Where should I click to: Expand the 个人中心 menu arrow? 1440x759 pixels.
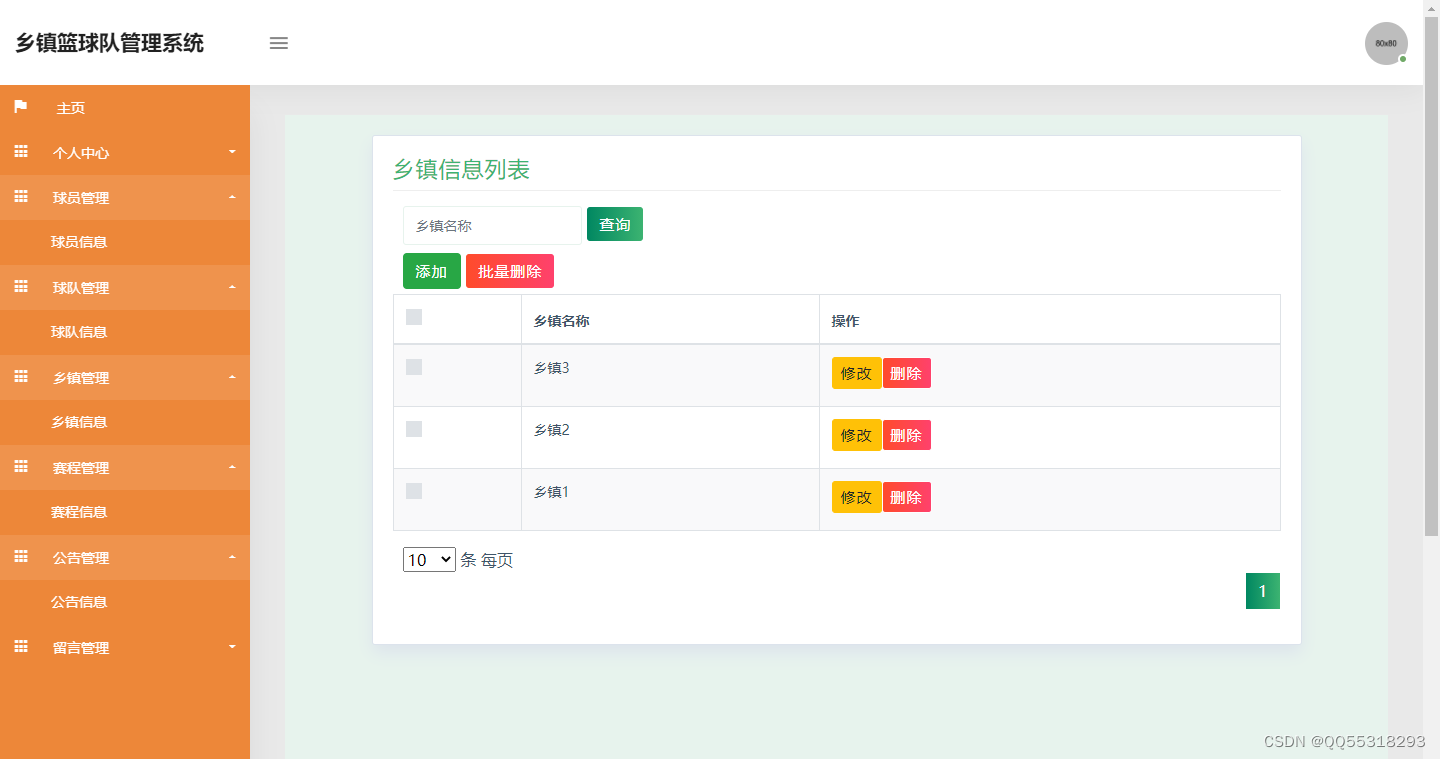pos(232,152)
